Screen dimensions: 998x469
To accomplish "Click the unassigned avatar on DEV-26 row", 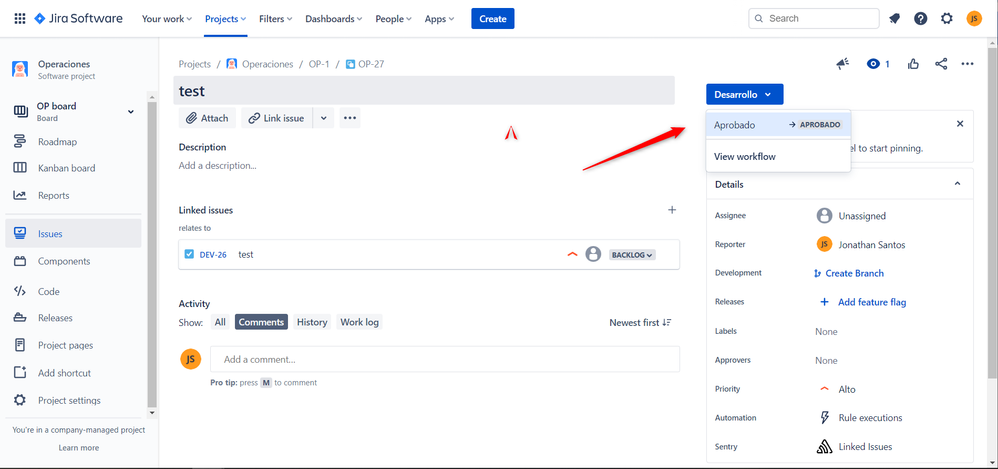I will point(593,254).
